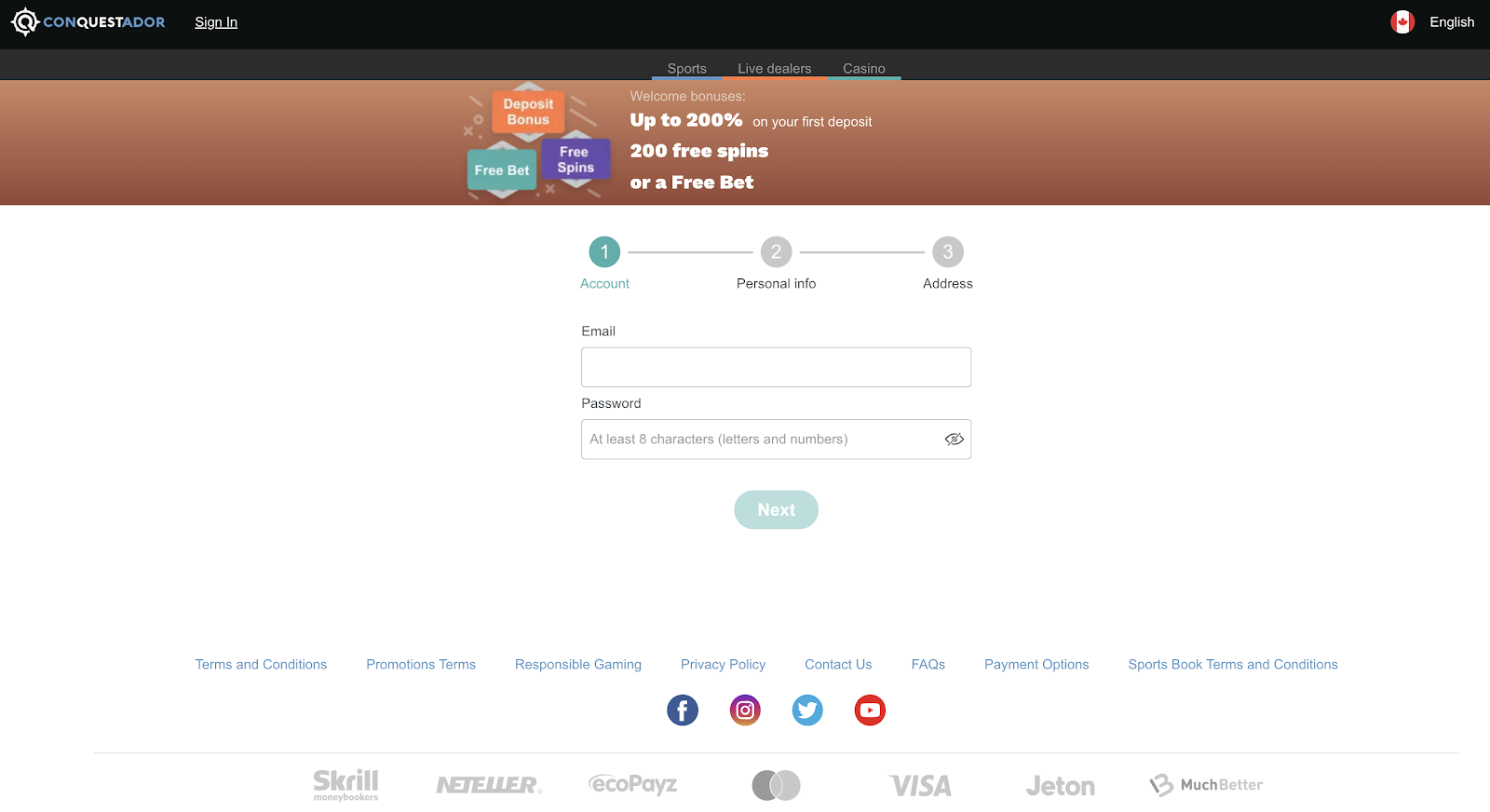Click the Free Bet badge

(502, 170)
